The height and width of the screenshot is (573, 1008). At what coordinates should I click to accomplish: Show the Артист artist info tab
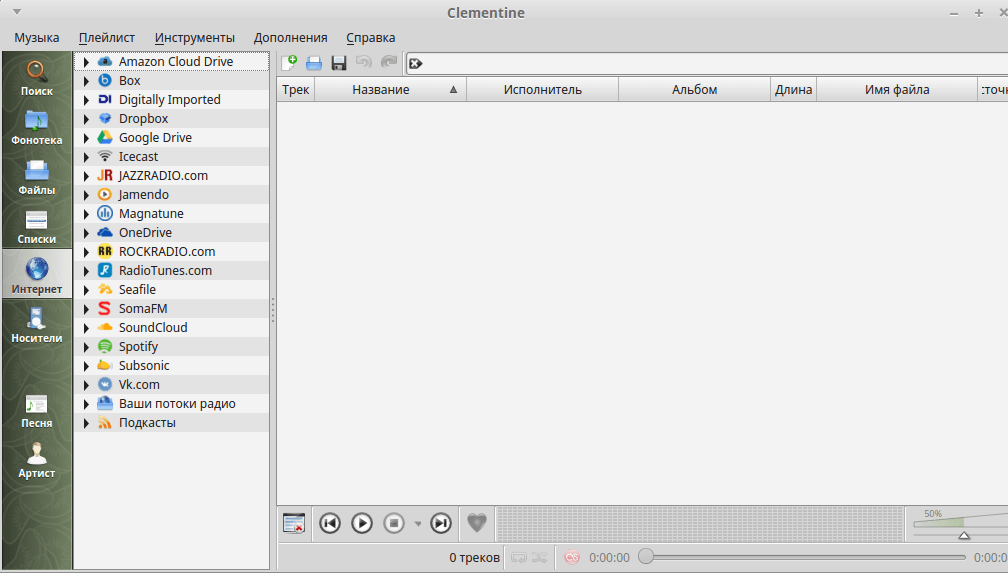pyautogui.click(x=37, y=461)
